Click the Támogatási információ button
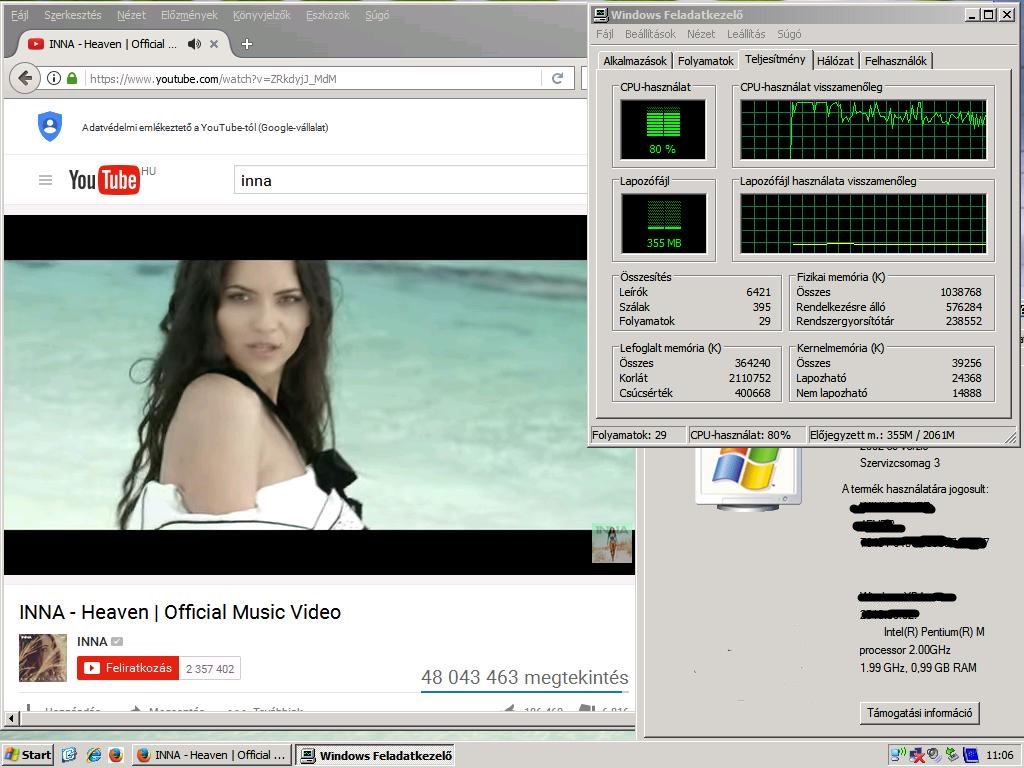 920,712
